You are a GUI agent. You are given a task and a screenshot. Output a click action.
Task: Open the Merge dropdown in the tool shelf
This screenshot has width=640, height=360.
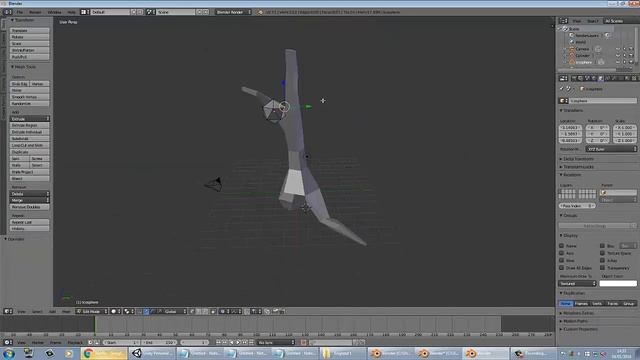[x=29, y=200]
